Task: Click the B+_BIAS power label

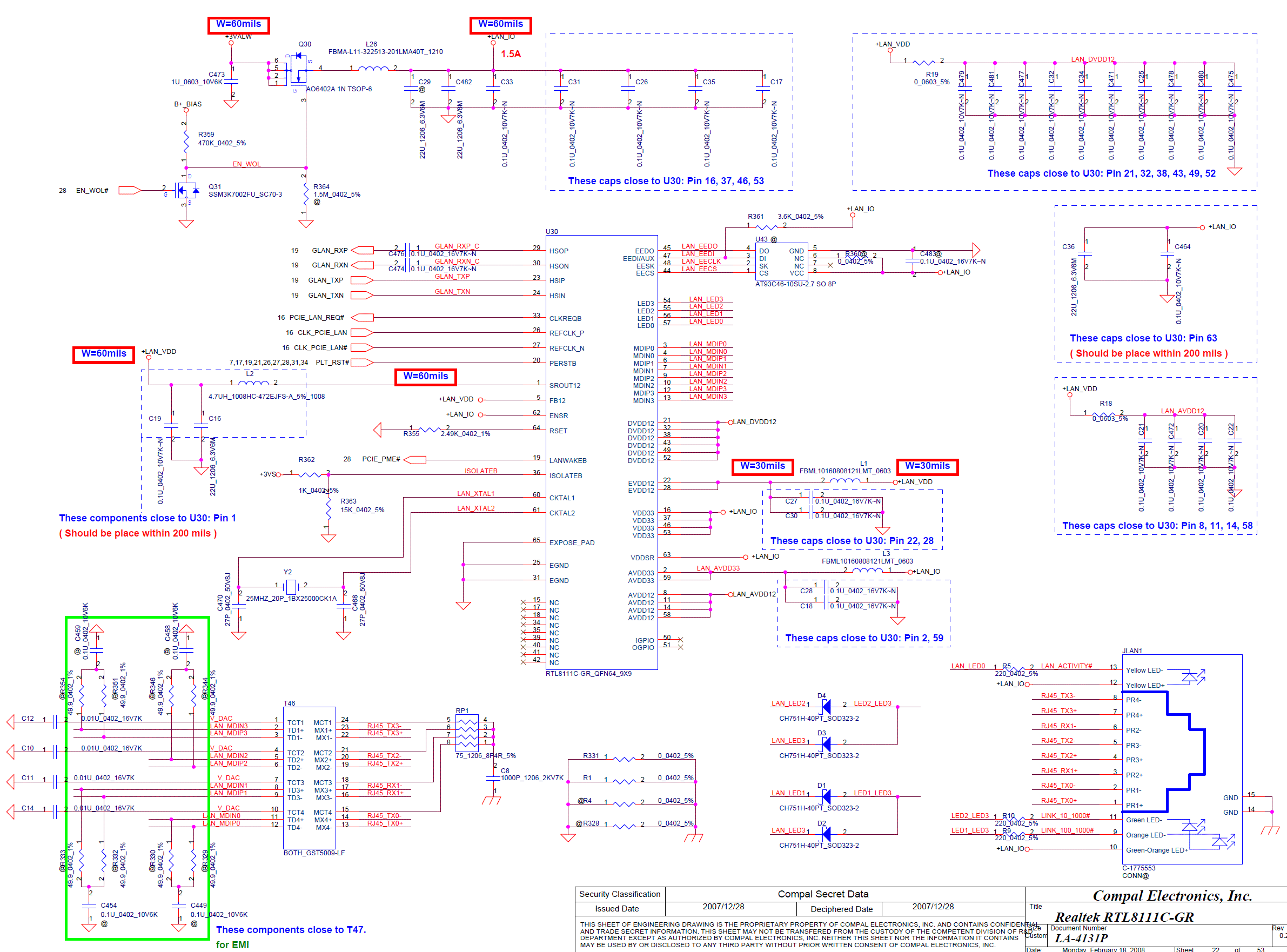Action: click(188, 104)
